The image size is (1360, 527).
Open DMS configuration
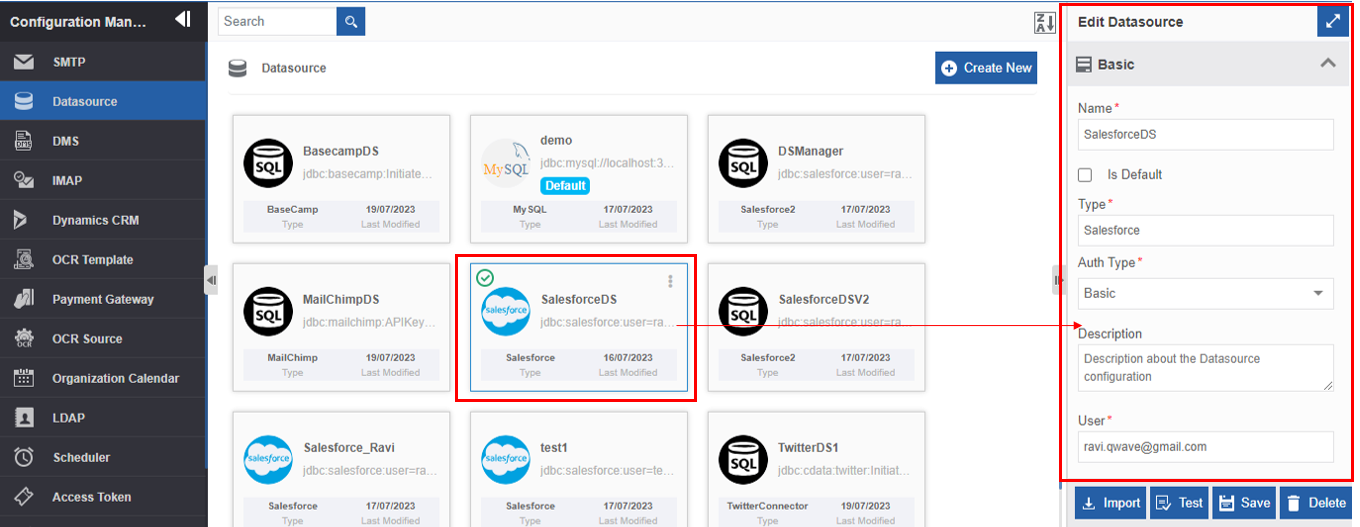click(103, 141)
